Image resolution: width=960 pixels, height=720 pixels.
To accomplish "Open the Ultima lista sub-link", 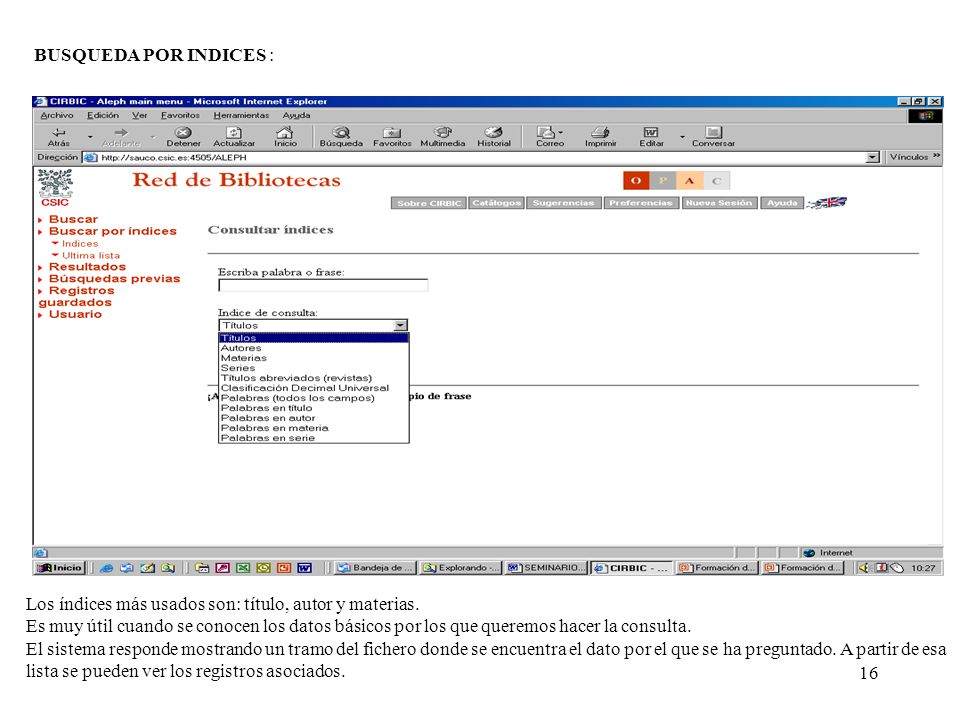I will pyautogui.click(x=91, y=255).
